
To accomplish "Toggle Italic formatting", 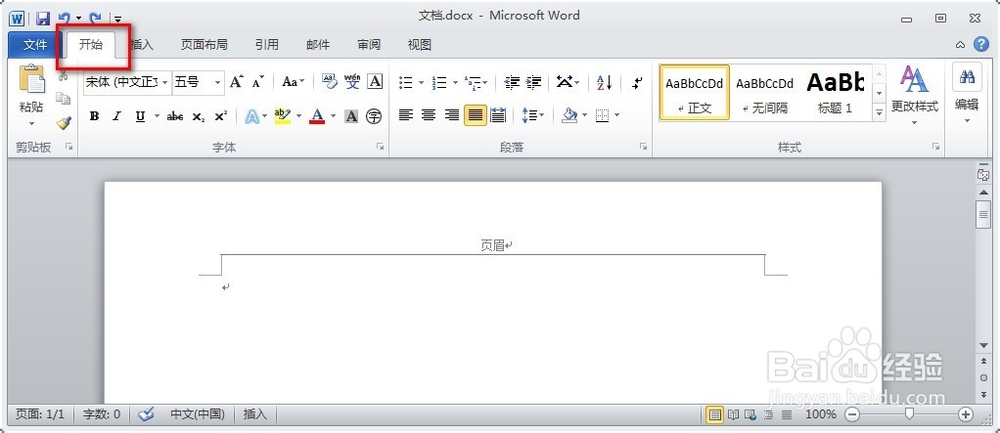I will 117,116.
